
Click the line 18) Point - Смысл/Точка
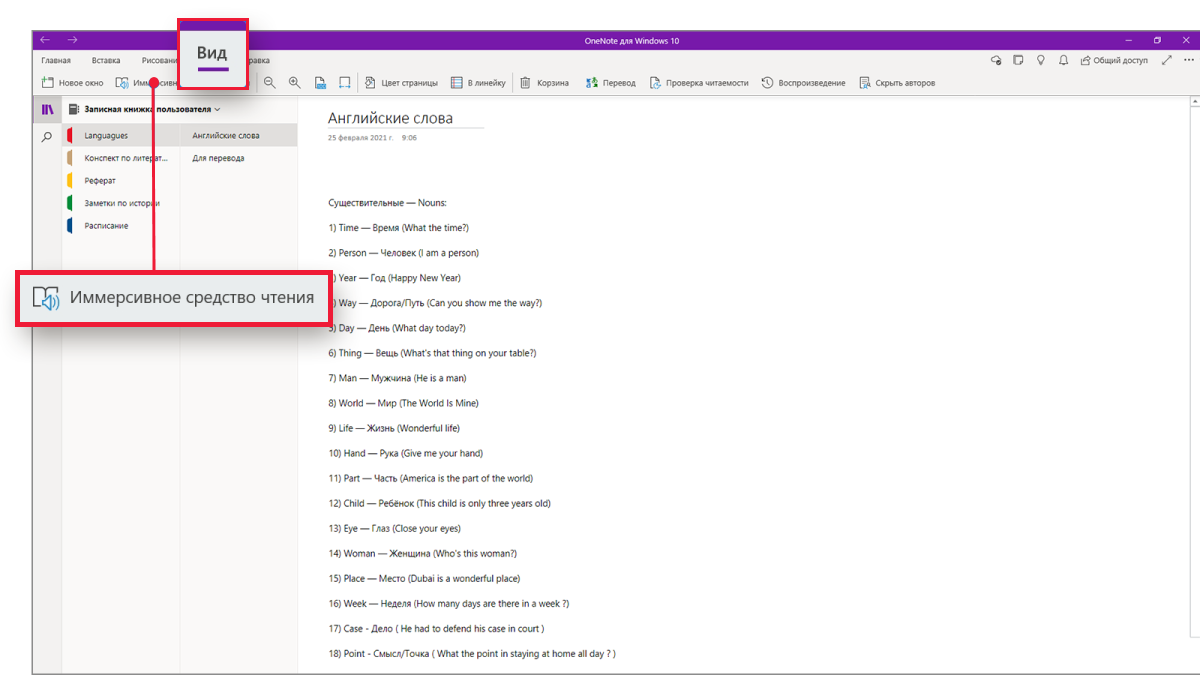coord(472,654)
